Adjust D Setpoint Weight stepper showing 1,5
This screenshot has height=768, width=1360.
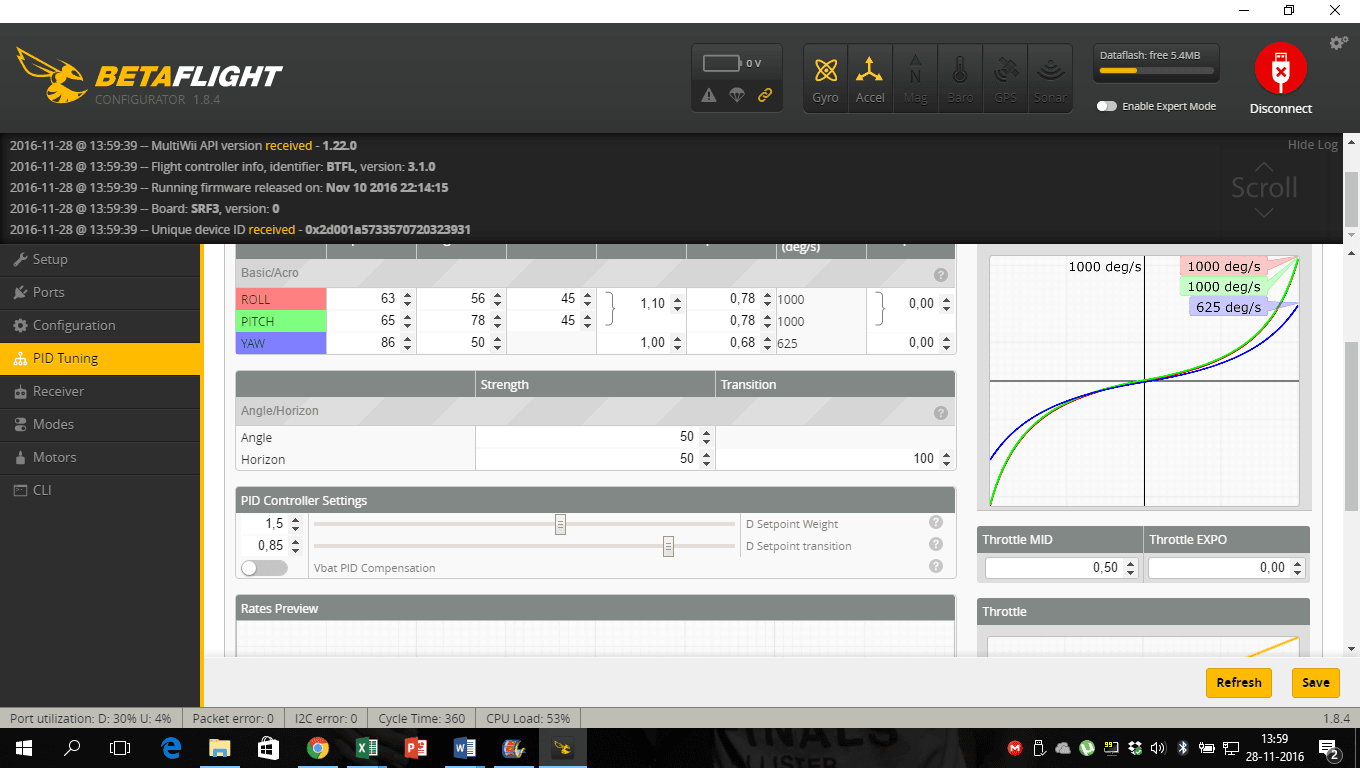(295, 524)
